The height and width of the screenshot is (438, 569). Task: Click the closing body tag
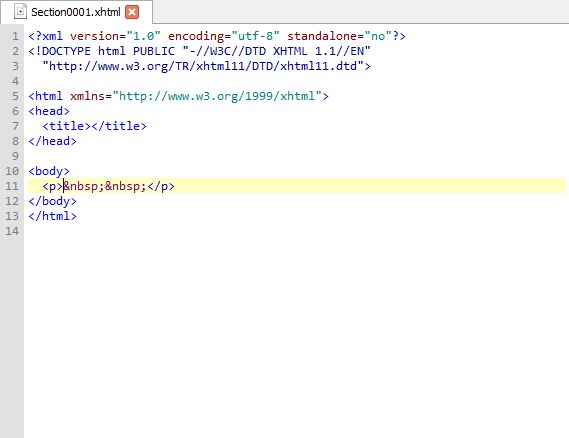53,201
